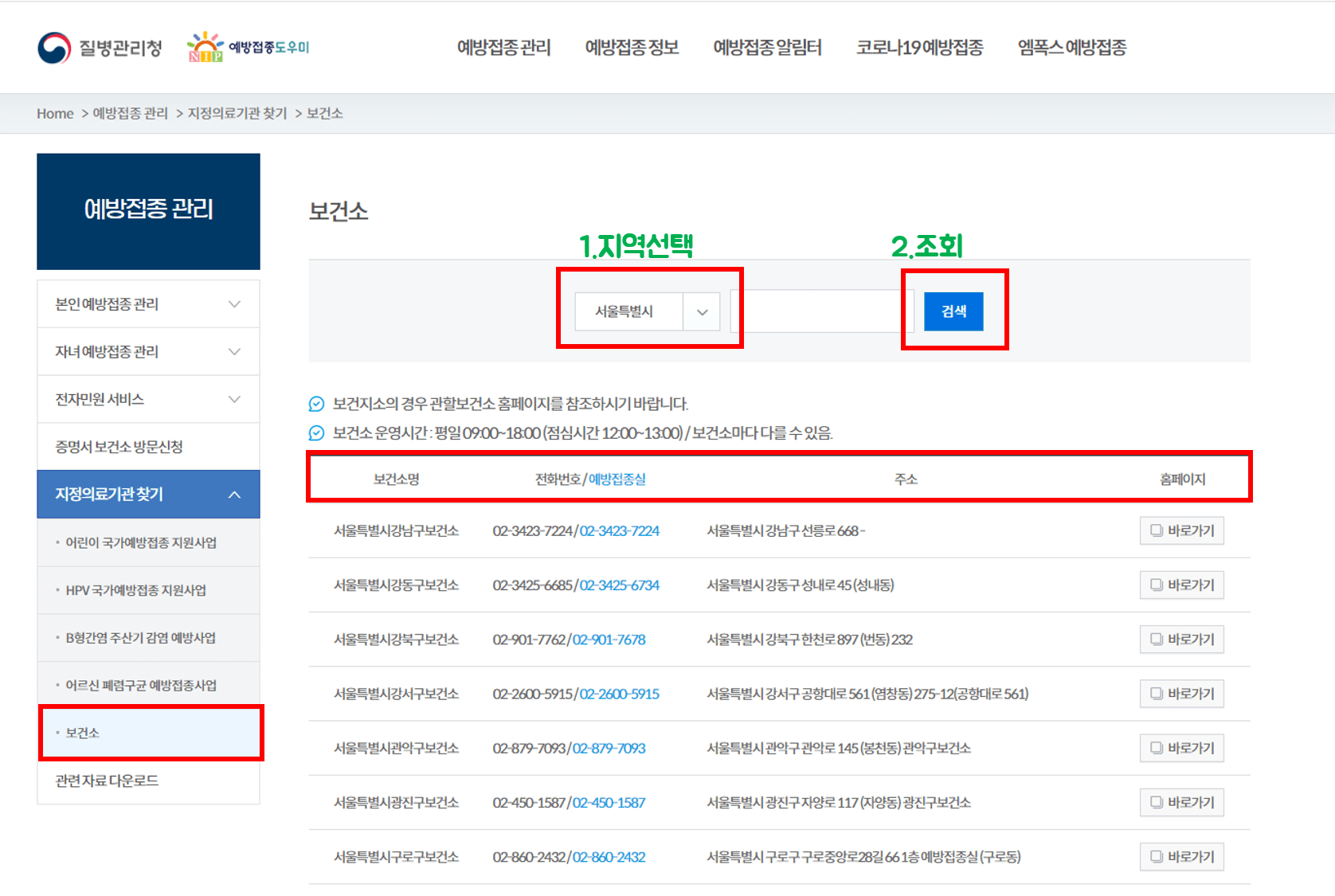Click homepage icon on 구로구보건소 바로가기

click(1156, 857)
